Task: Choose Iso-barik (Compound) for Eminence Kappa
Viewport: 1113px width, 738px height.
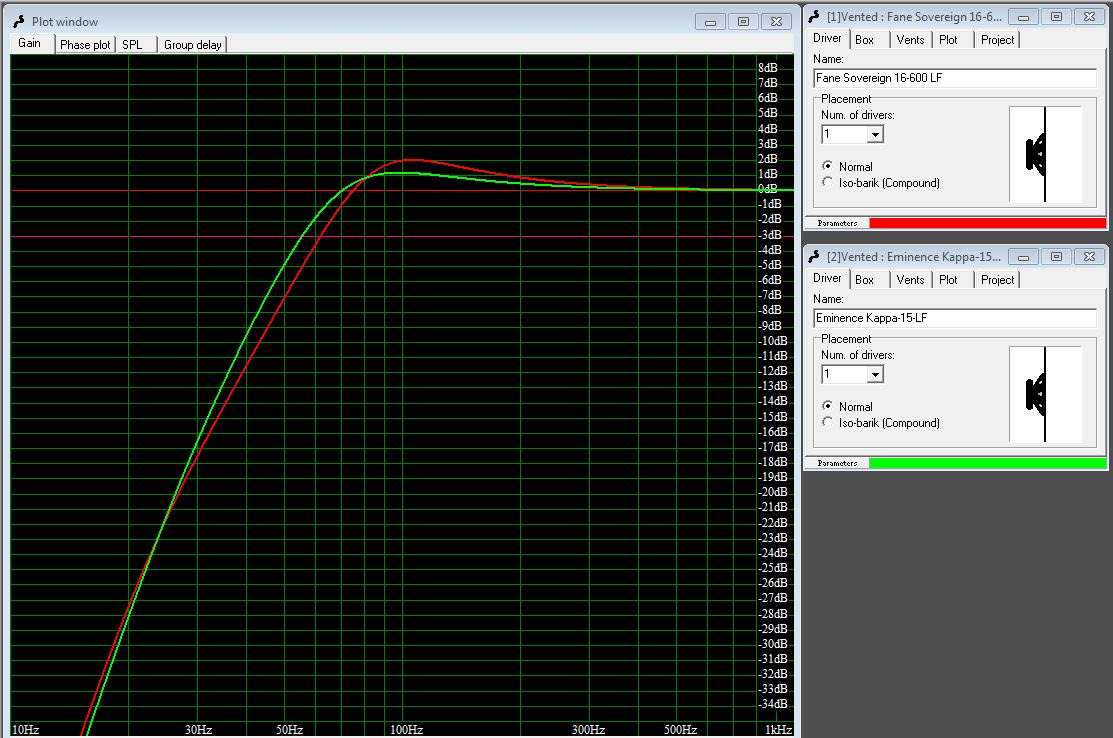Action: point(828,422)
